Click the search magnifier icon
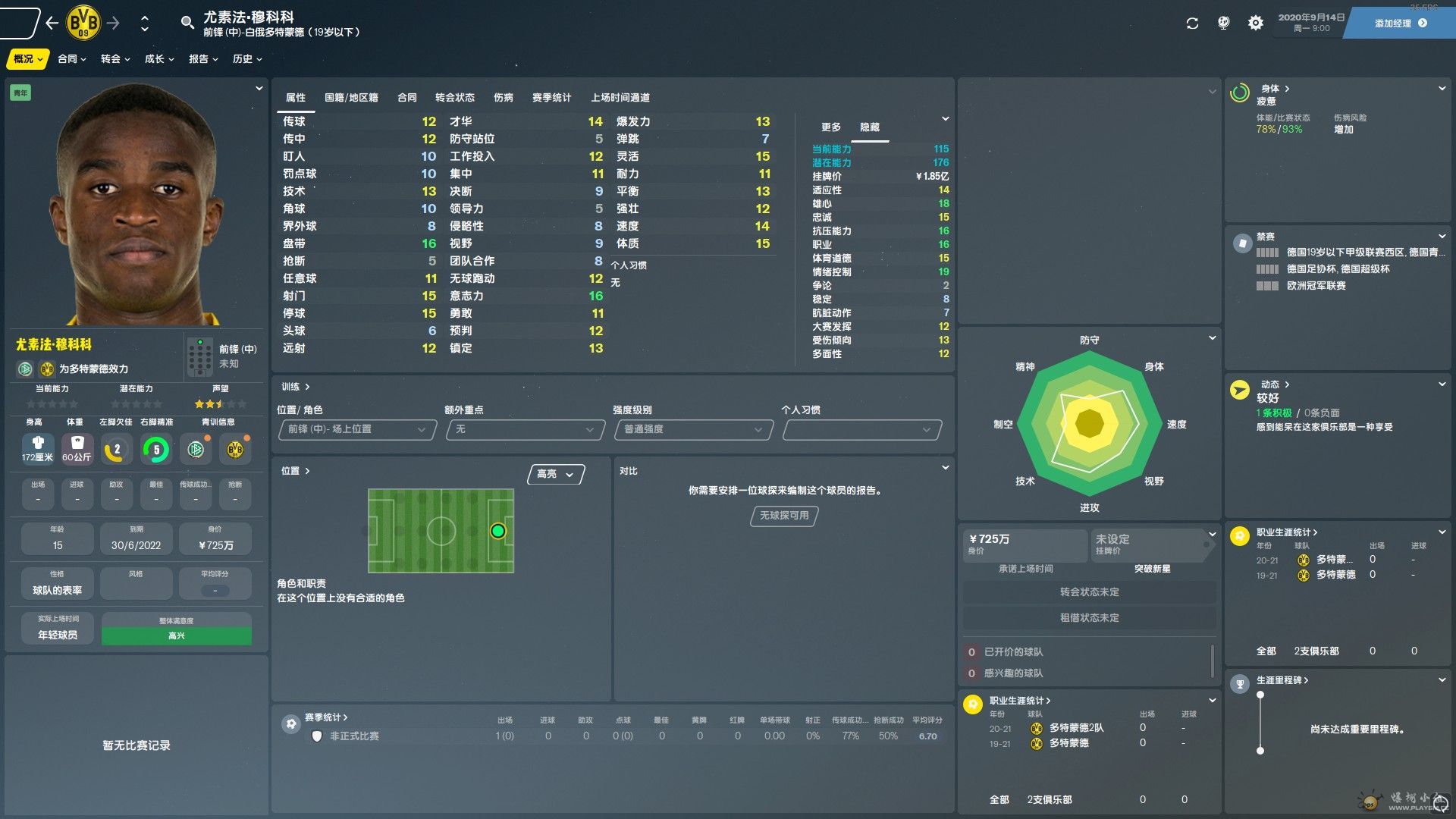Viewport: 1456px width, 819px height. [x=187, y=23]
